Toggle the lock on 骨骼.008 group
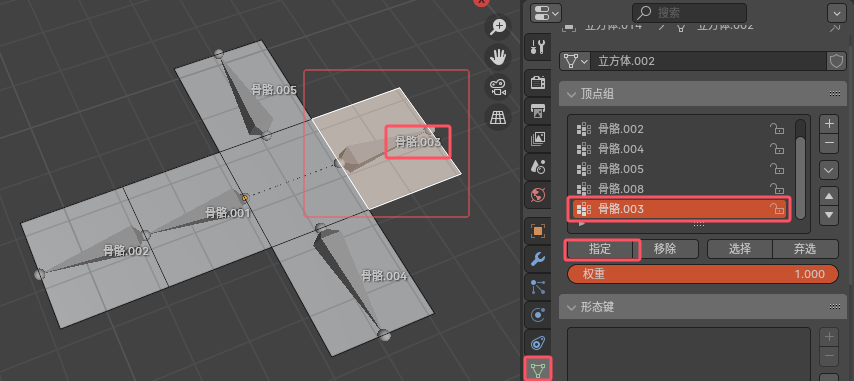 coord(777,189)
